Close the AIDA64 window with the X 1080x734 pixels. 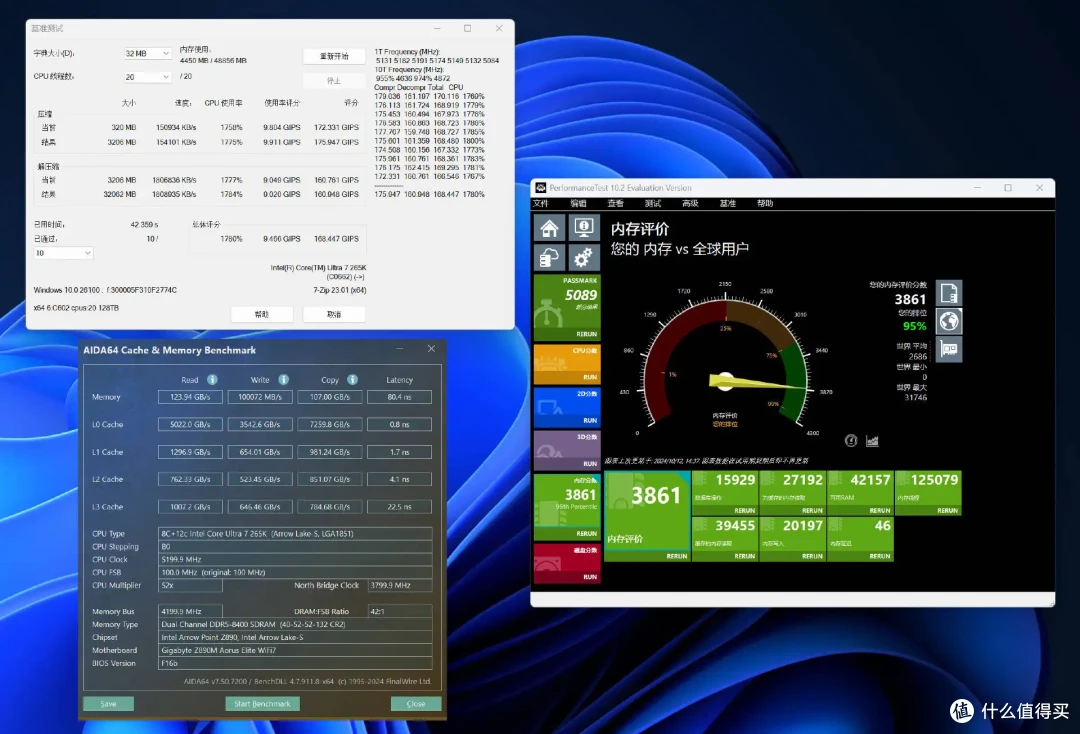point(431,349)
